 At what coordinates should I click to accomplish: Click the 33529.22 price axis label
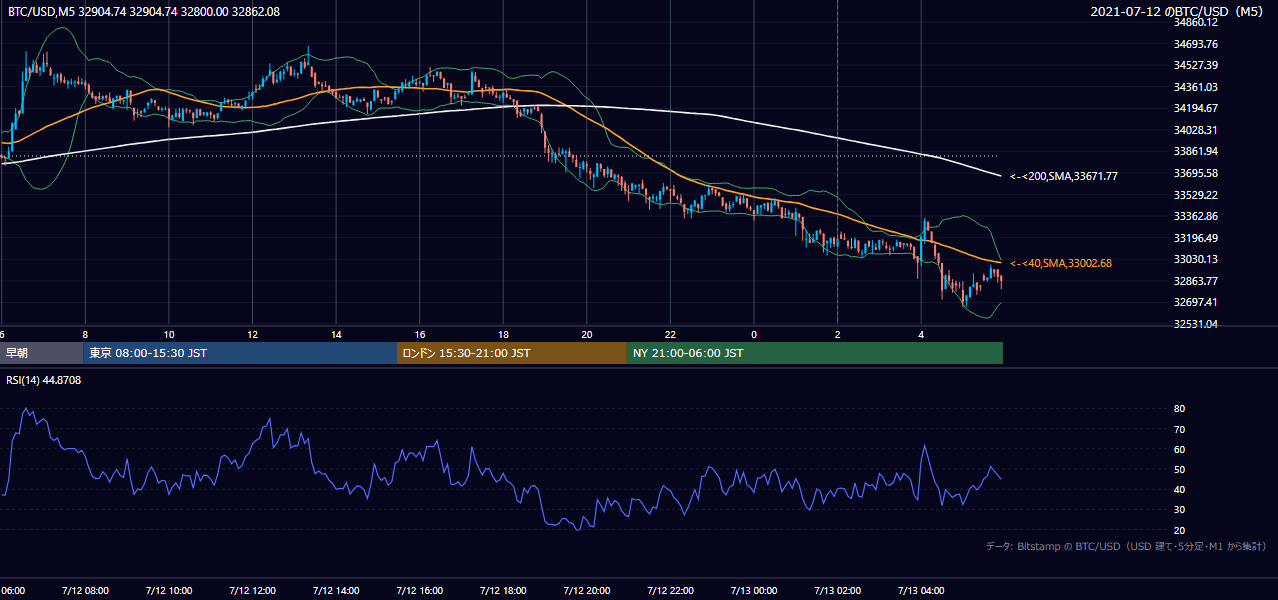point(1195,194)
